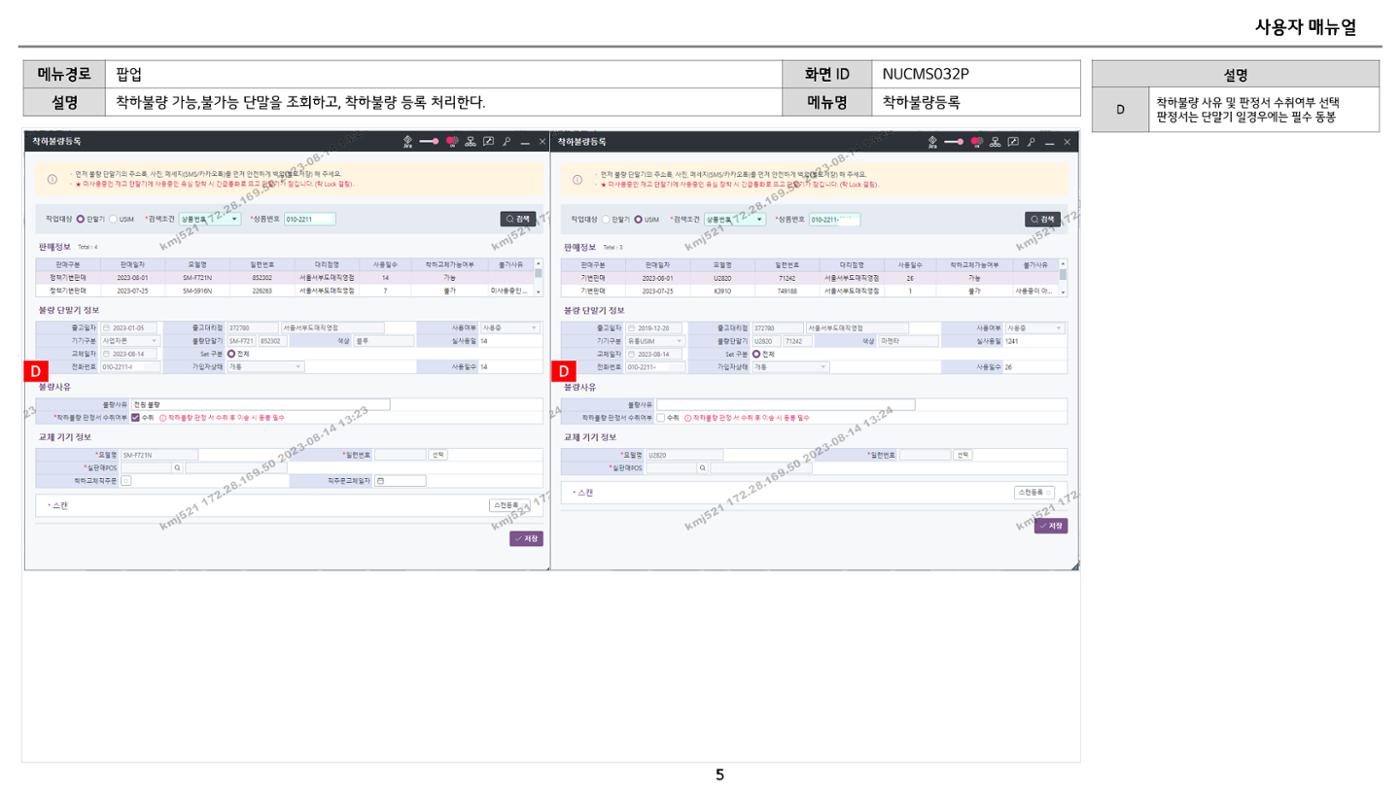This screenshot has height=788, width=1400.
Task: Open the 직주문교체일자 calendar in the left window
Action: pyautogui.click(x=381, y=481)
